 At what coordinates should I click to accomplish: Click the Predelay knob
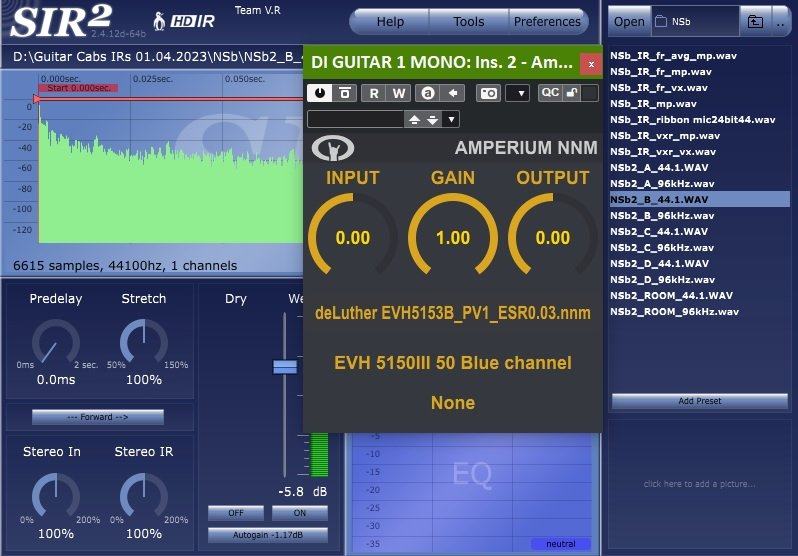pos(55,343)
